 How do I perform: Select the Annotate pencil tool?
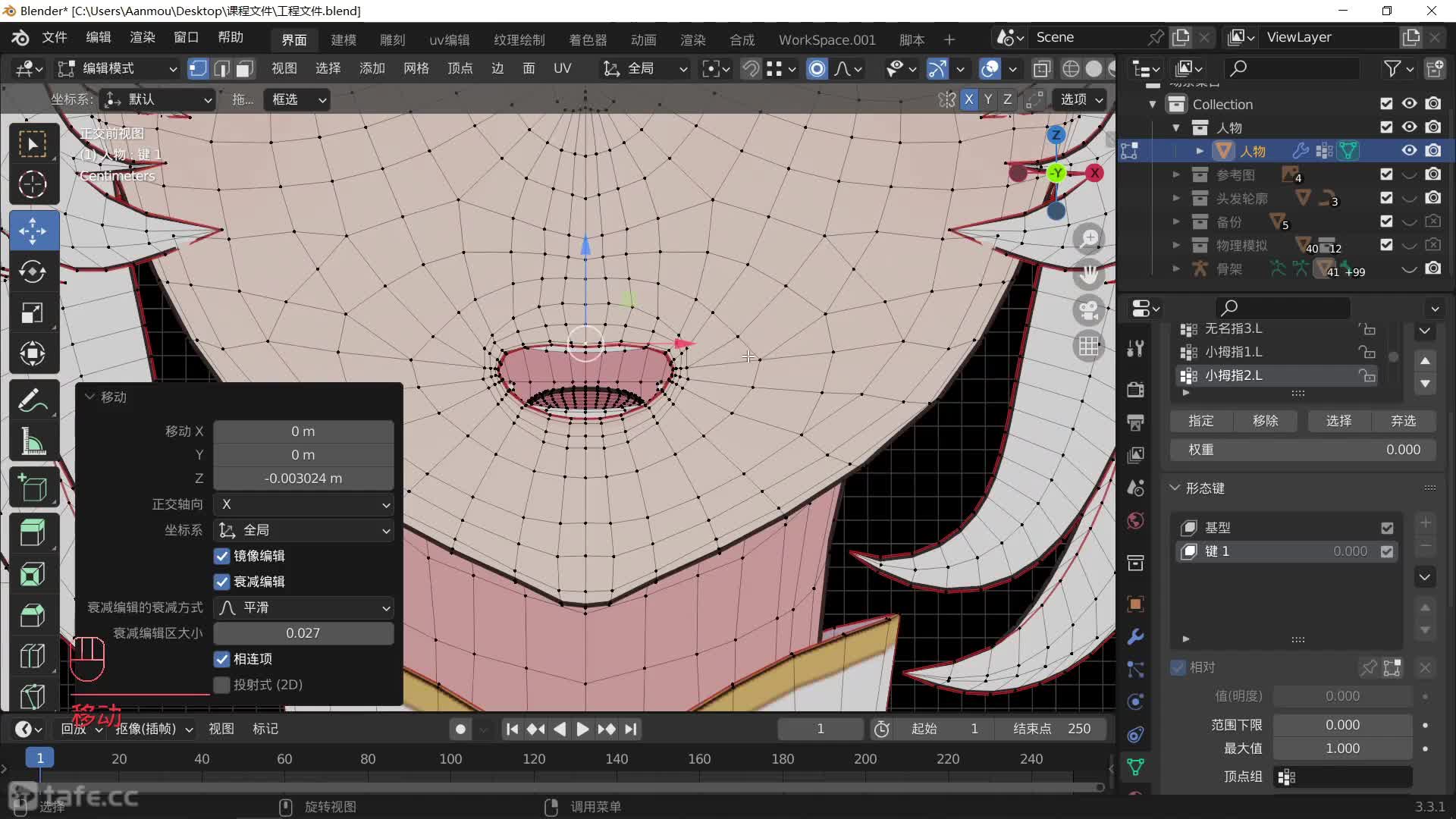[x=33, y=400]
